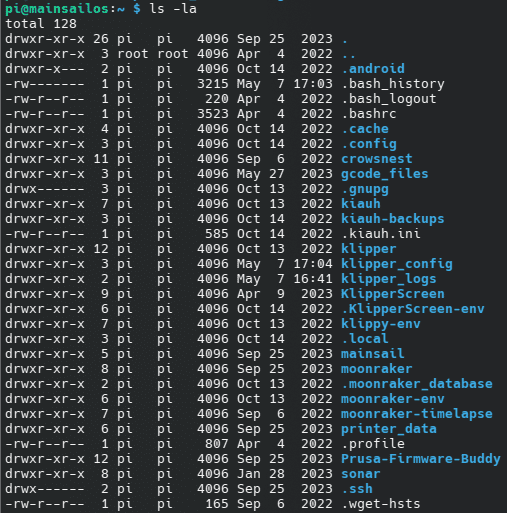Click the .android directory name

373,69
